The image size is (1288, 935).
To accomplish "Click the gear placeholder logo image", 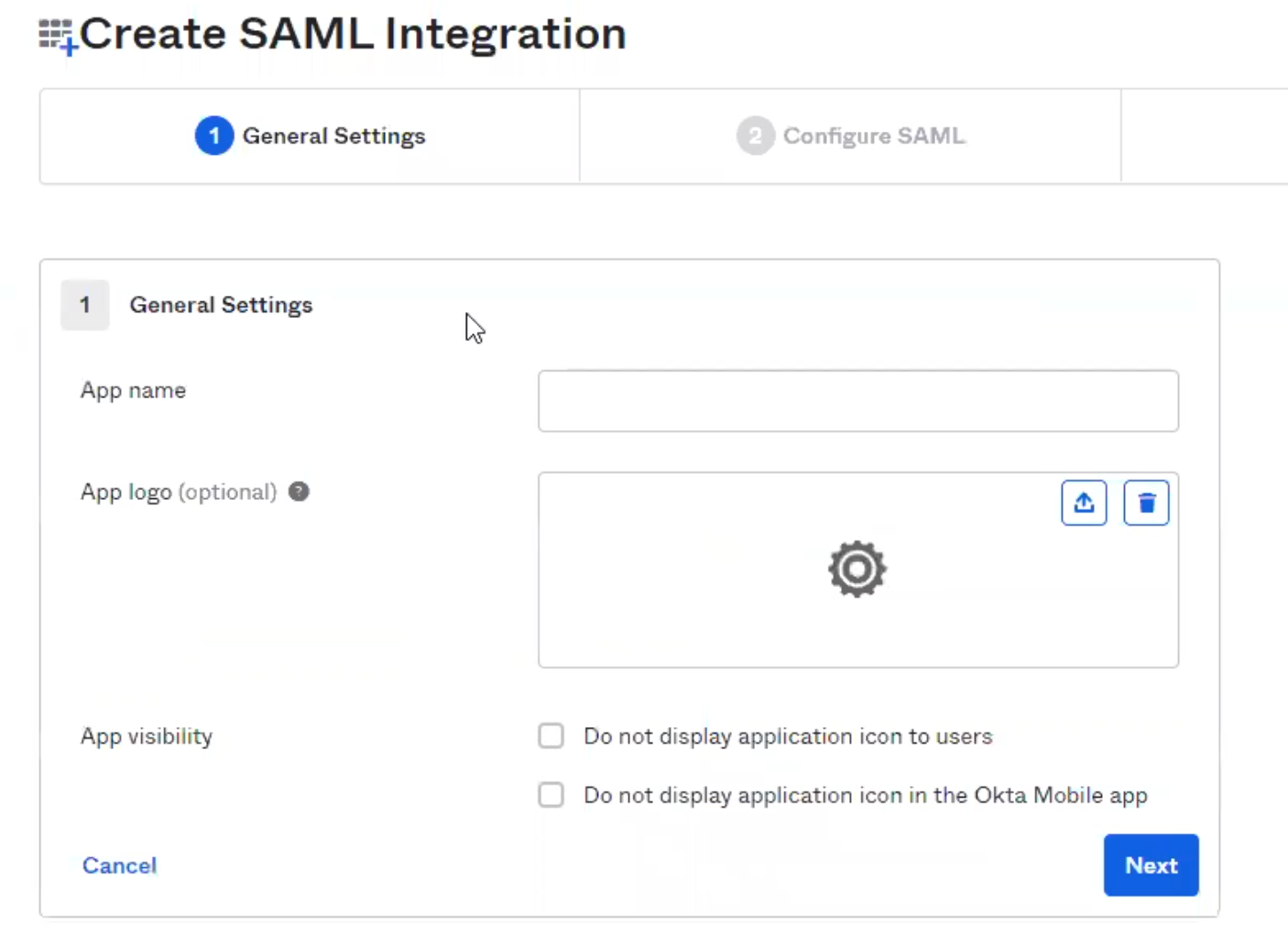I will (x=857, y=570).
